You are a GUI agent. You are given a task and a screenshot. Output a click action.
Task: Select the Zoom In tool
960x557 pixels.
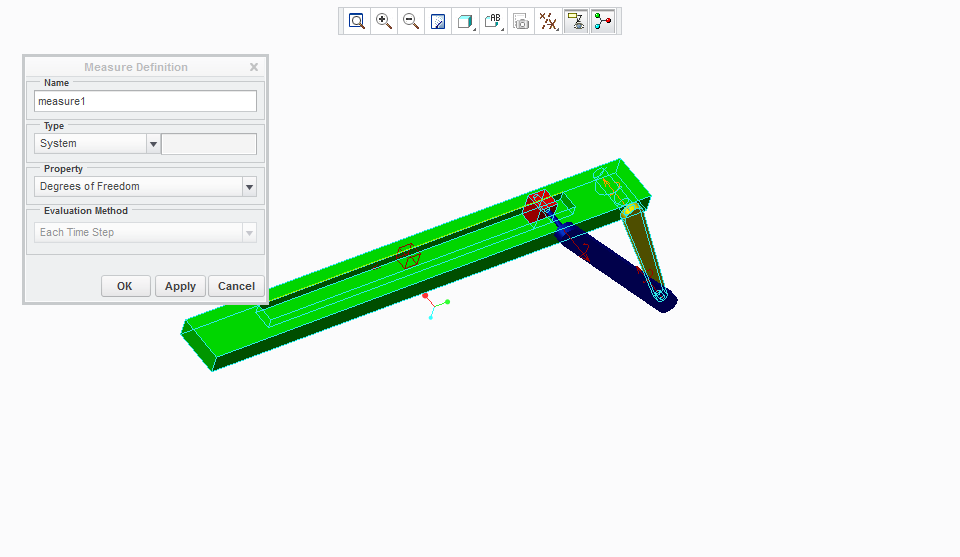coord(384,21)
